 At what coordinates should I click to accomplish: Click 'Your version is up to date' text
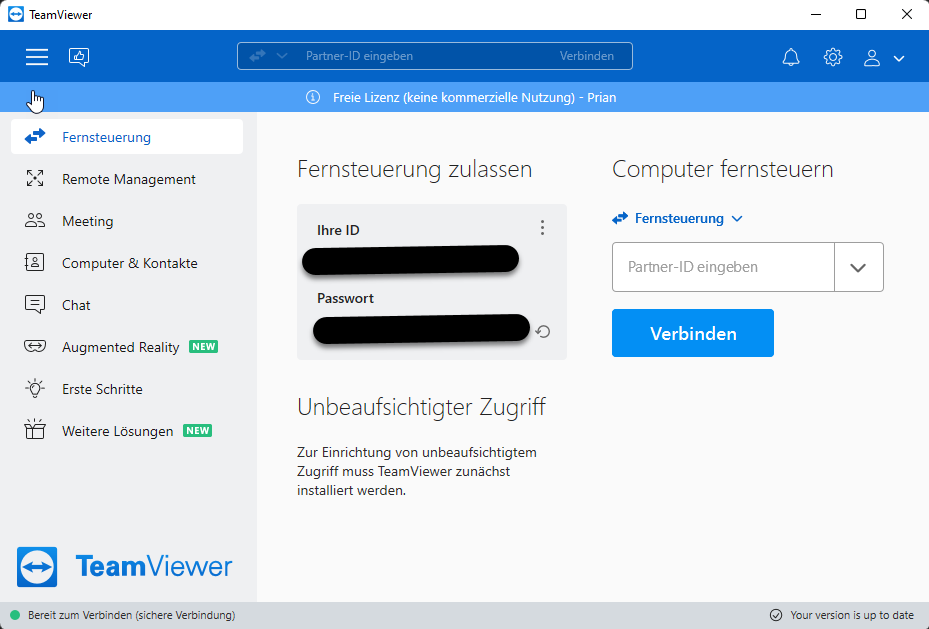pos(852,615)
